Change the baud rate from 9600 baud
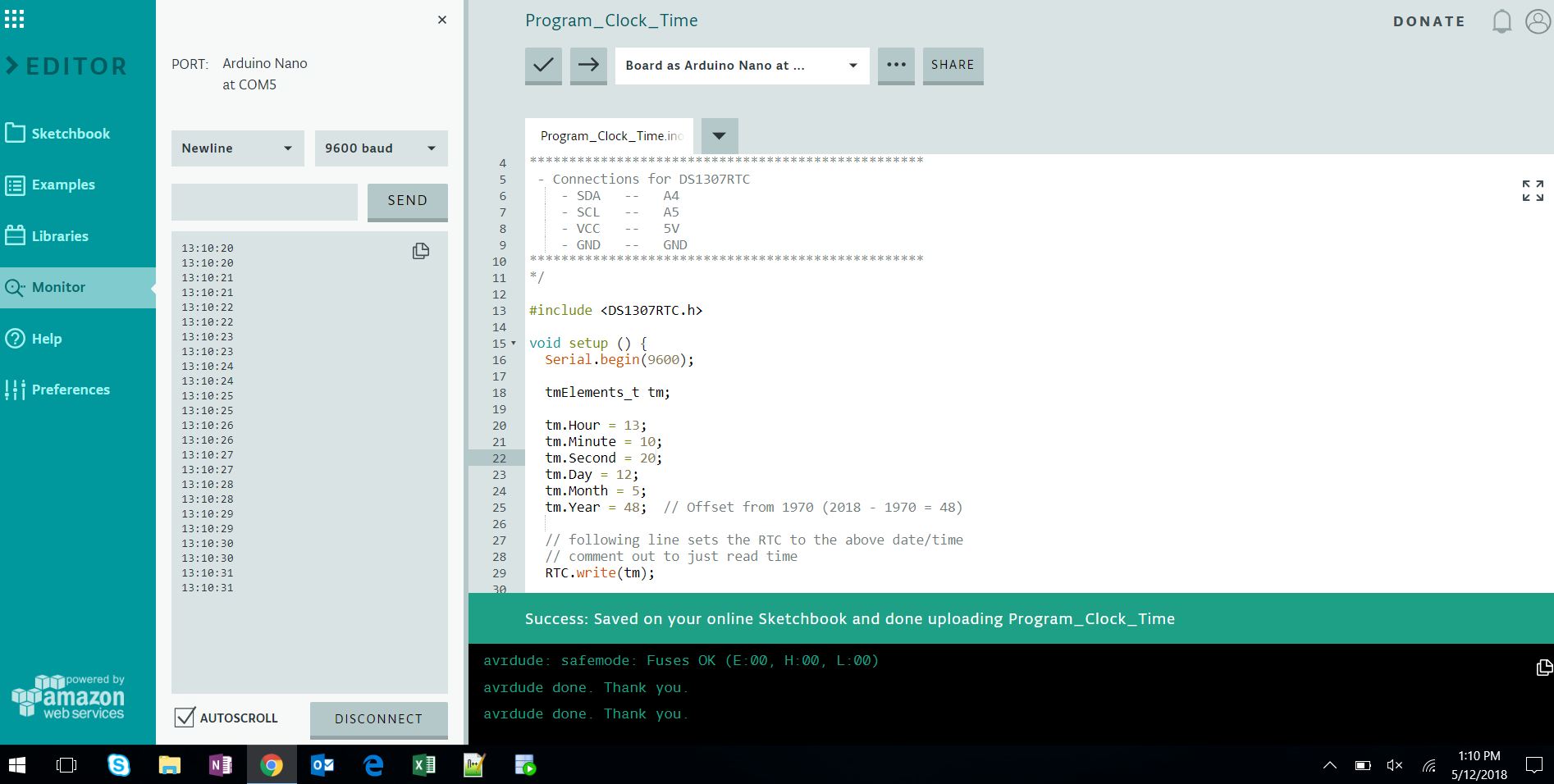This screenshot has height=784, width=1554. pos(380,148)
